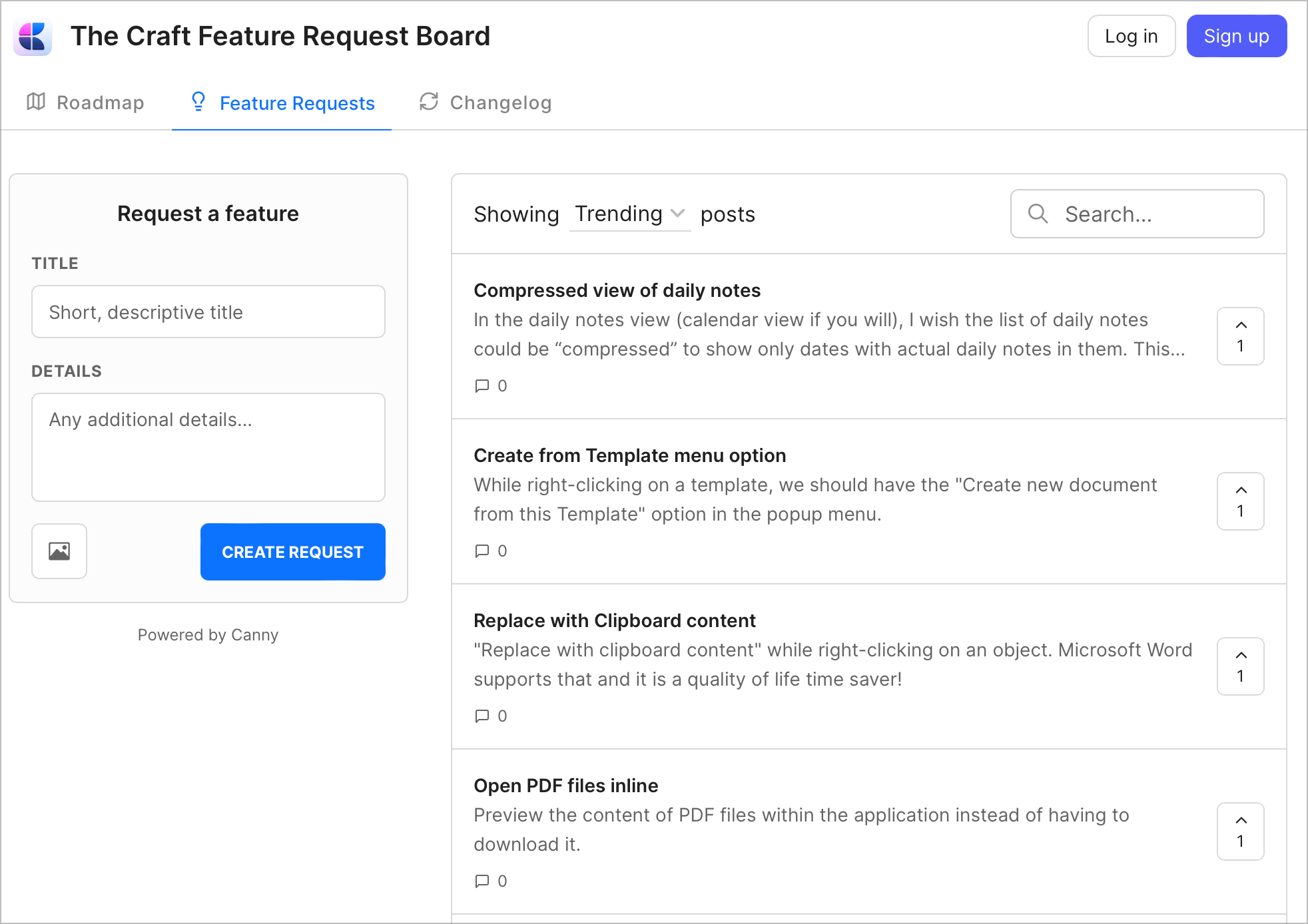1308x924 pixels.
Task: Upvote the Compressed view of daily notes post
Action: pos(1240,336)
